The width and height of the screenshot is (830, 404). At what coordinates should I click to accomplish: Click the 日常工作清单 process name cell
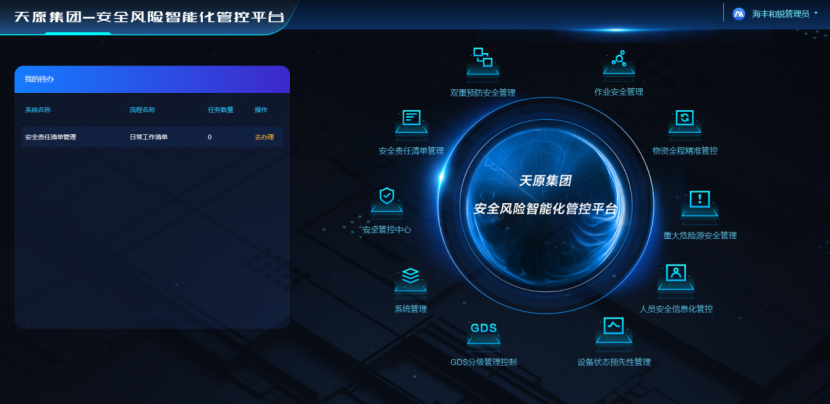coord(148,136)
